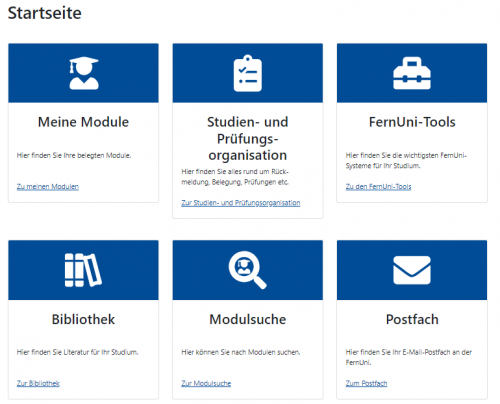This screenshot has width=500, height=404.
Task: Open 'Zur Studien- und Prüfungsorganisation' link
Action: [x=241, y=203]
